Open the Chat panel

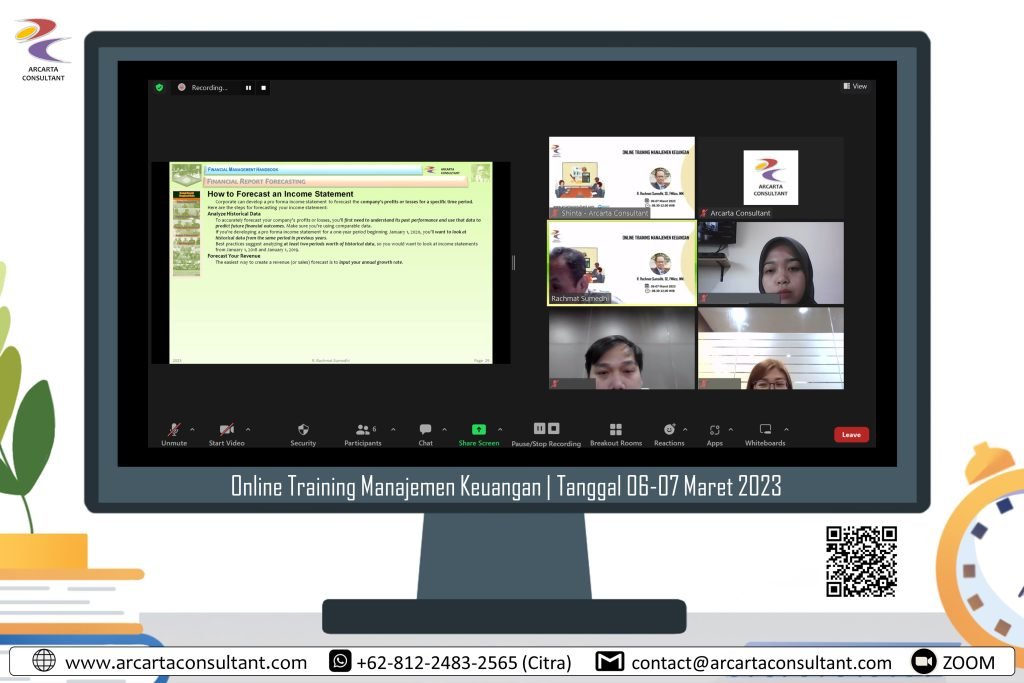pyautogui.click(x=426, y=430)
